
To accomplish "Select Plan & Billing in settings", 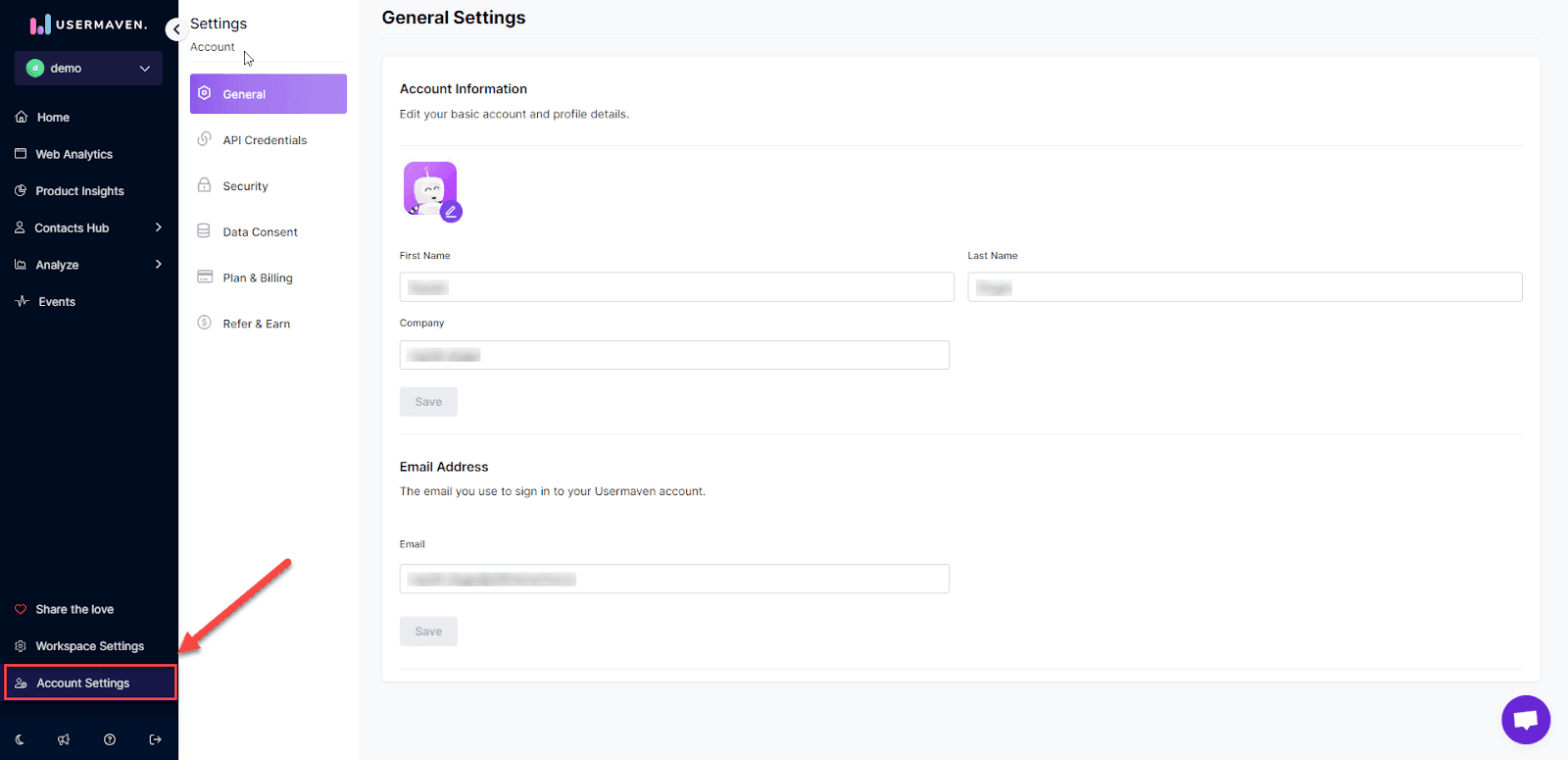I will click(258, 278).
